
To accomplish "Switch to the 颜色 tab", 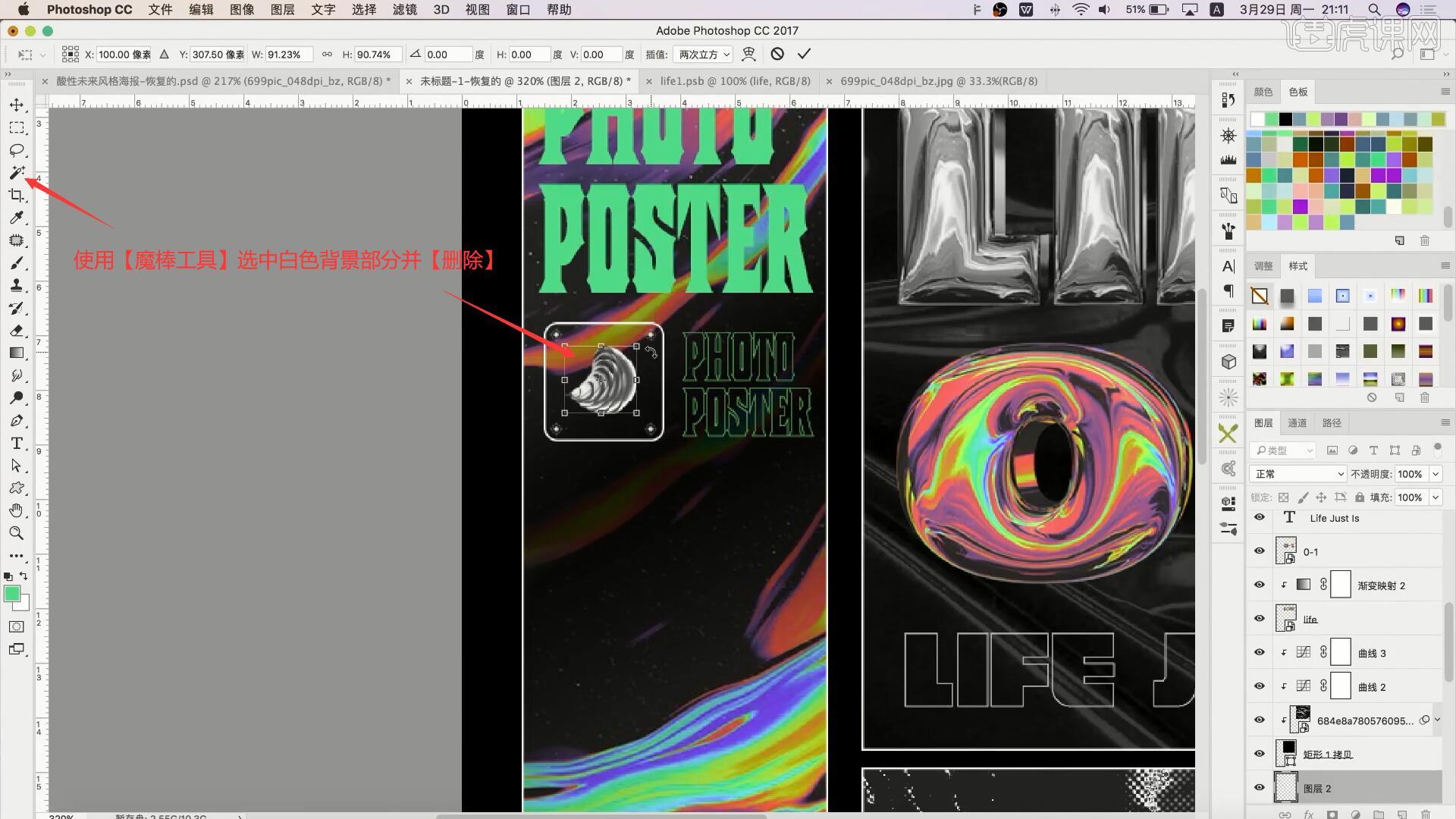I will click(1263, 92).
